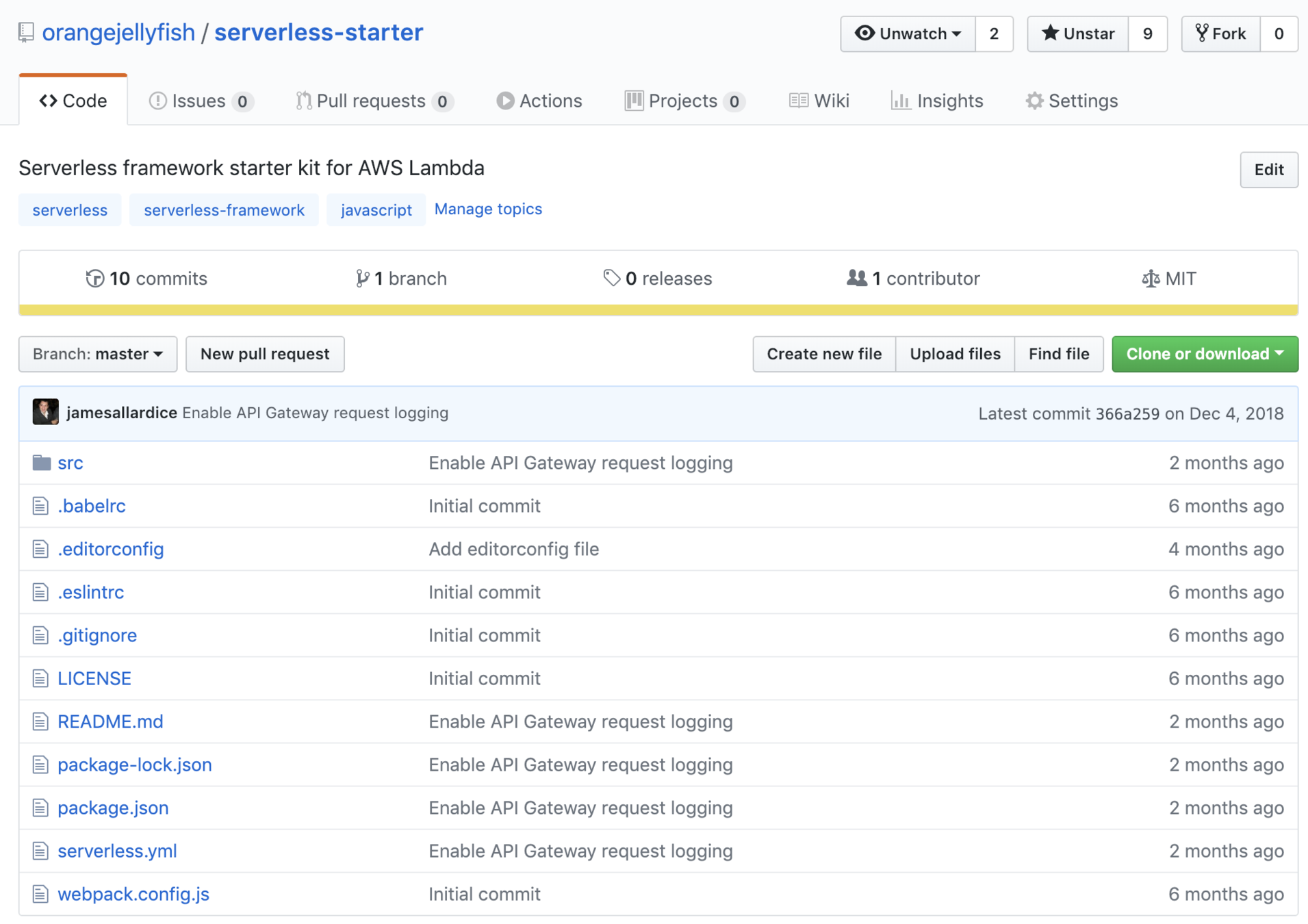Open the webpack.config.js file
1308x924 pixels.
pos(133,894)
